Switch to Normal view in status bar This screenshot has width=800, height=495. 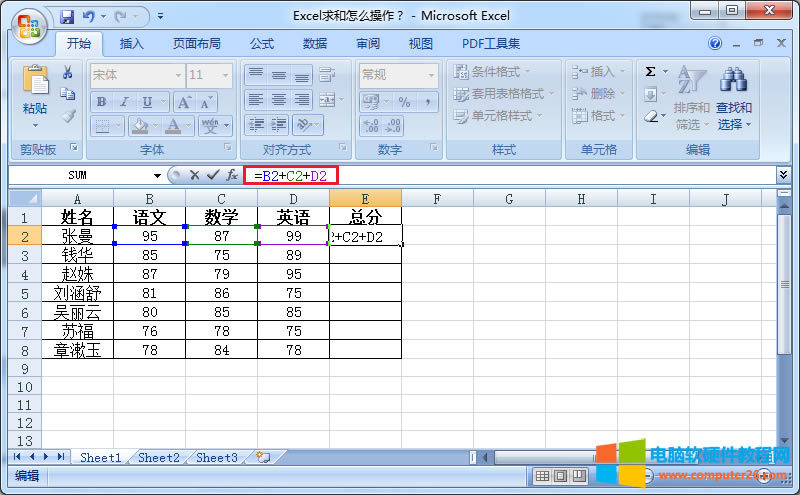point(542,476)
